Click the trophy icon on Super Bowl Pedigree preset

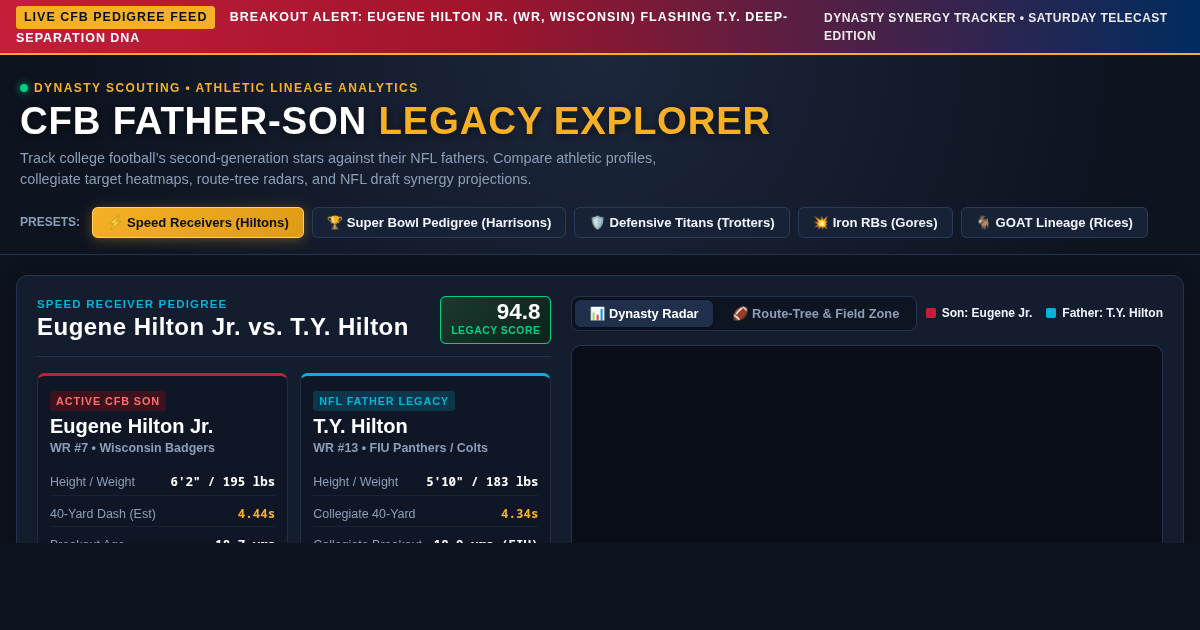tap(335, 222)
